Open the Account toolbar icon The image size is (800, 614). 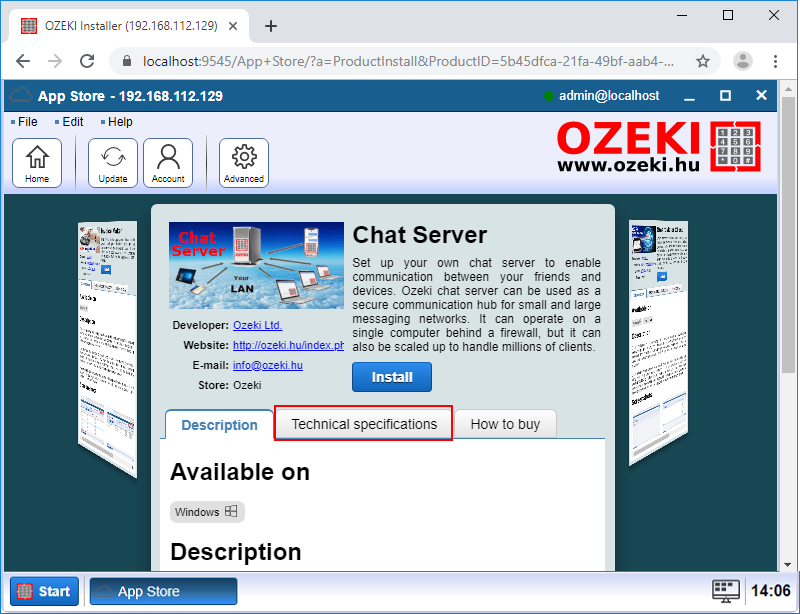tap(168, 163)
